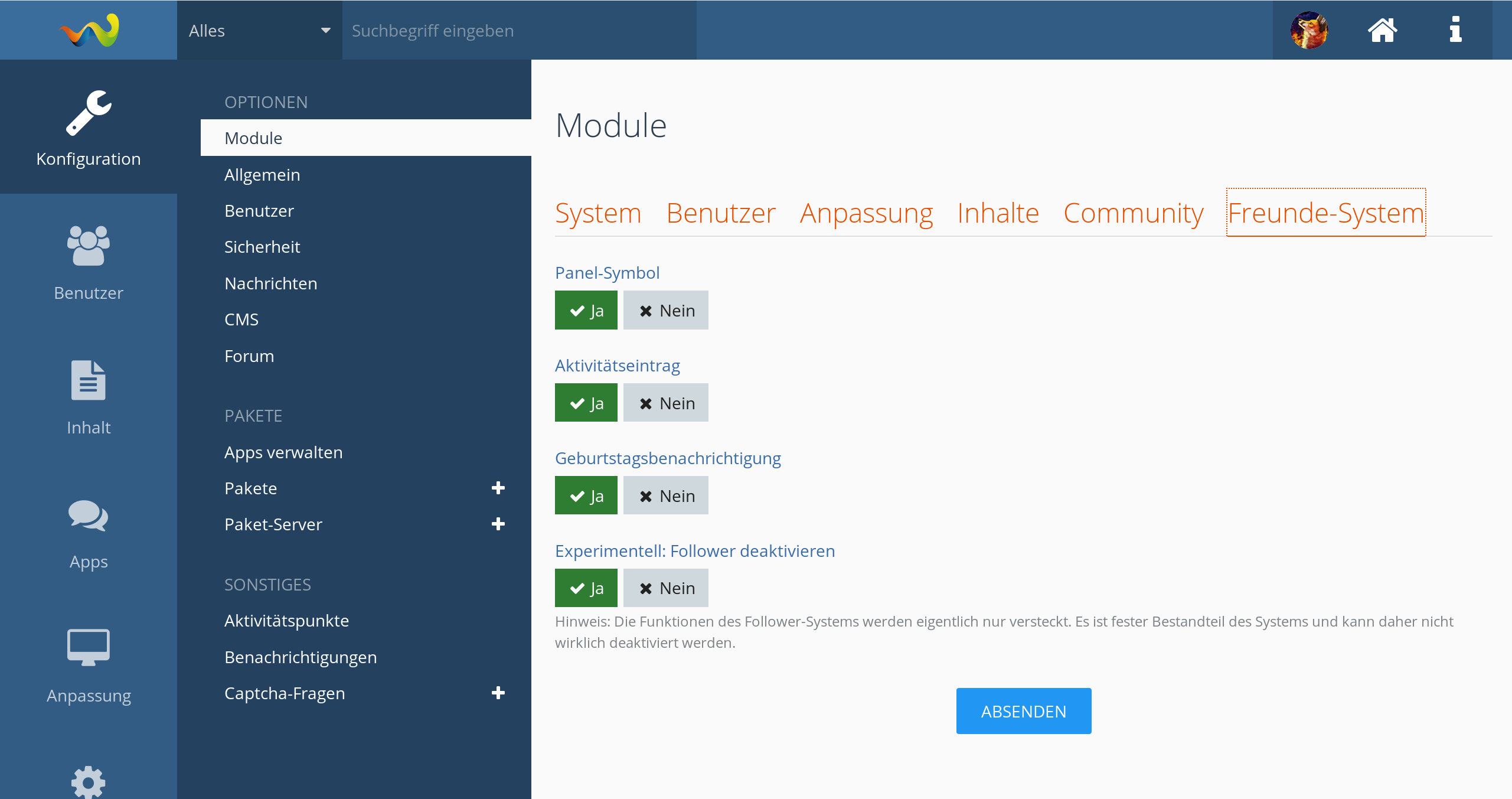Screen dimensions: 1512x799
Task: Open the Alles search scope dropdown
Action: 259,31
